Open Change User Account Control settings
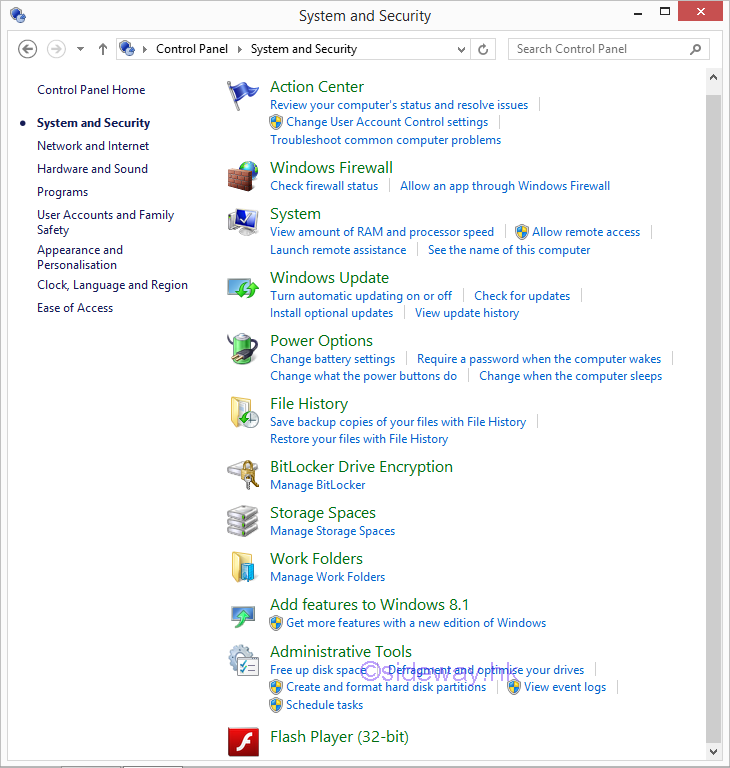Image resolution: width=730 pixels, height=768 pixels. click(387, 122)
